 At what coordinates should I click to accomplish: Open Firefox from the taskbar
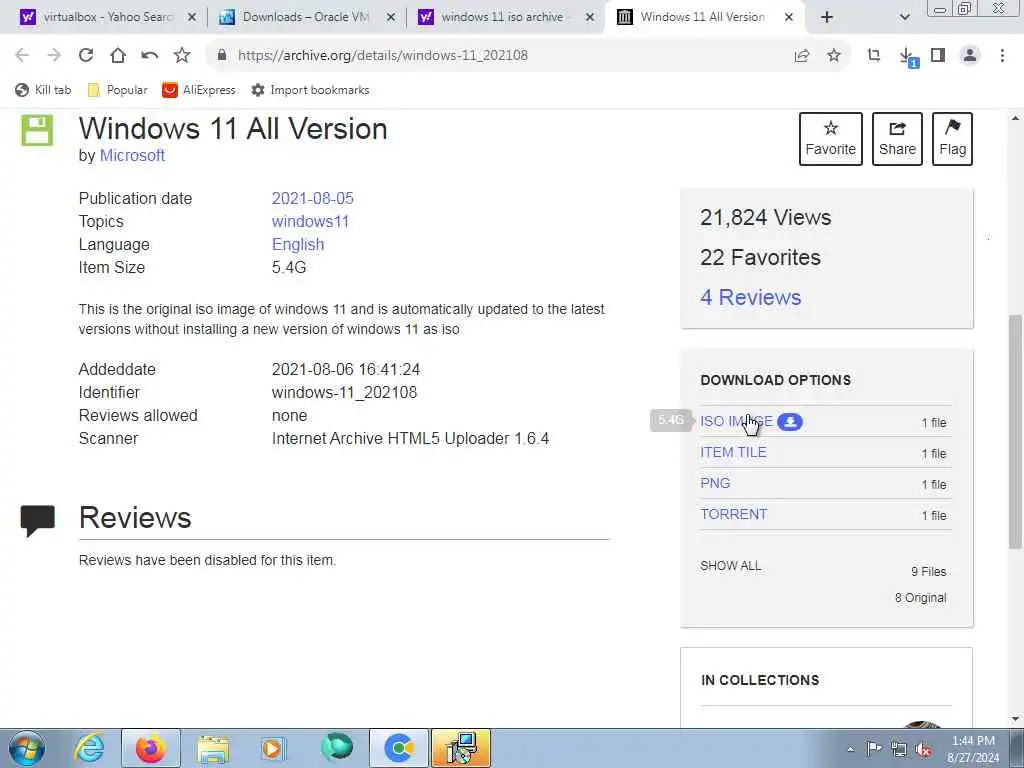pos(150,748)
